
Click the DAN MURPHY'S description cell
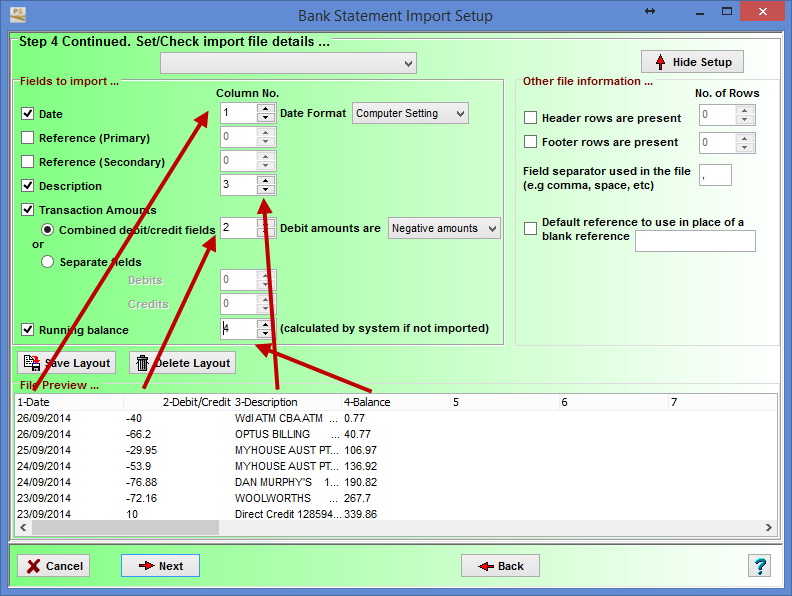(x=286, y=482)
